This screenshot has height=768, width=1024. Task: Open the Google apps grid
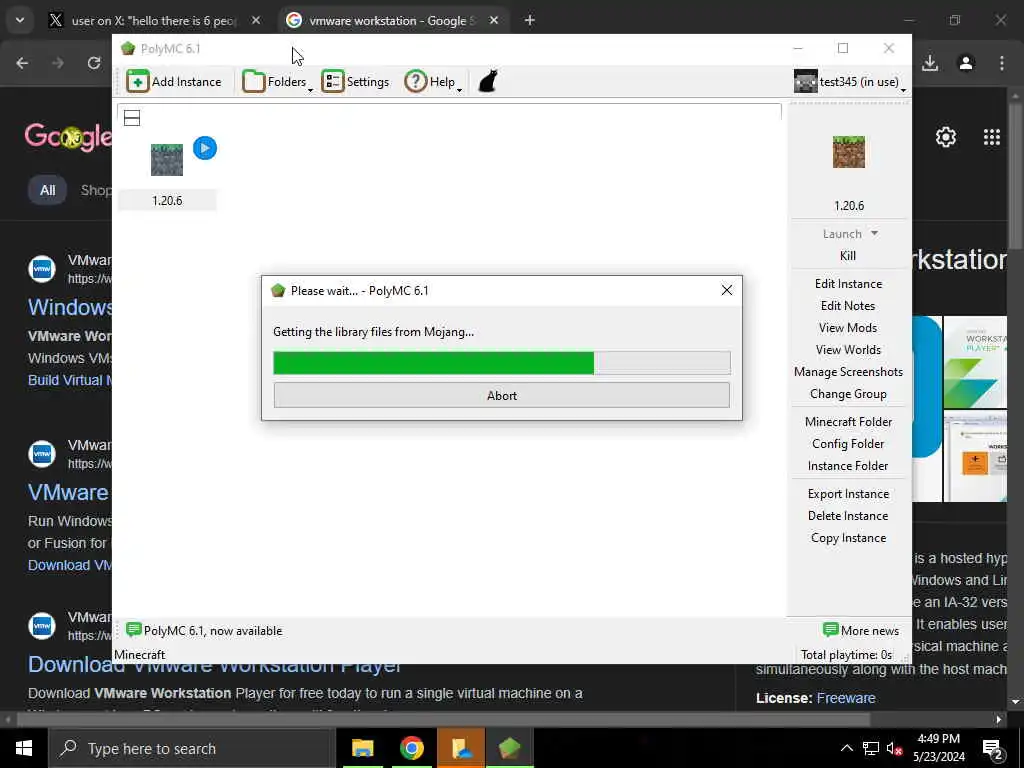click(991, 137)
